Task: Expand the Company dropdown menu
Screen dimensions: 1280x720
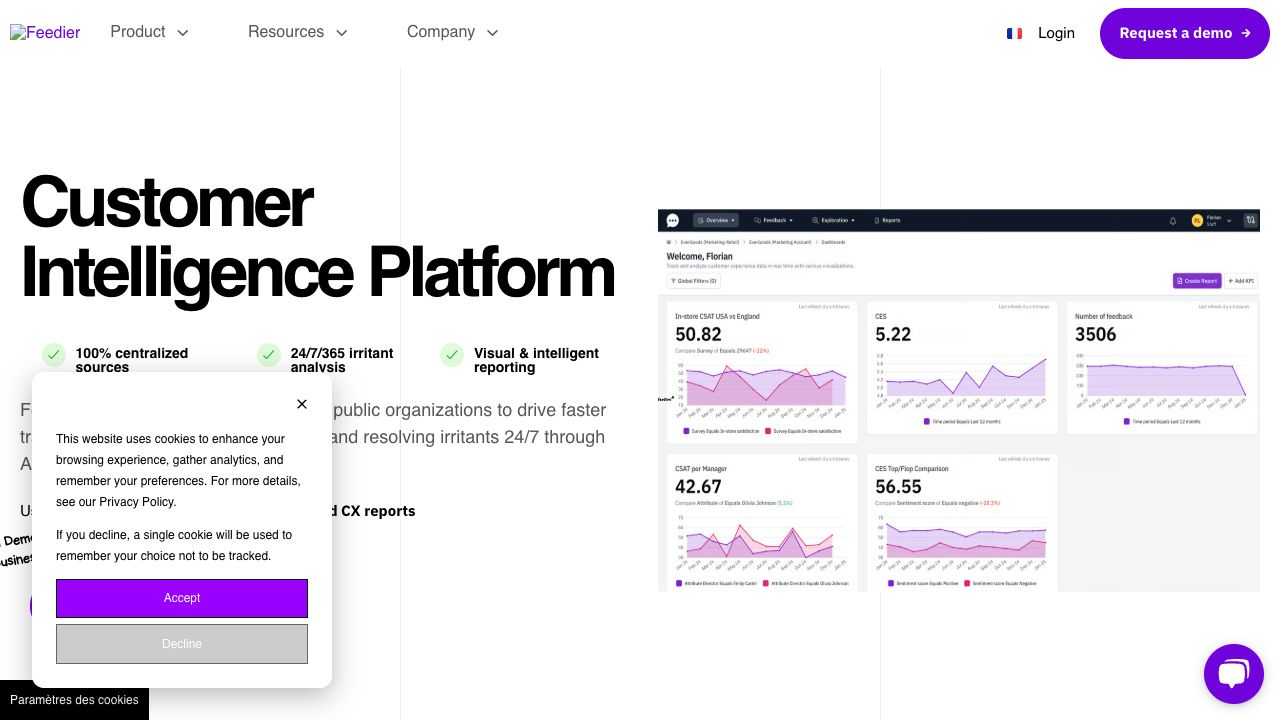Action: click(452, 32)
